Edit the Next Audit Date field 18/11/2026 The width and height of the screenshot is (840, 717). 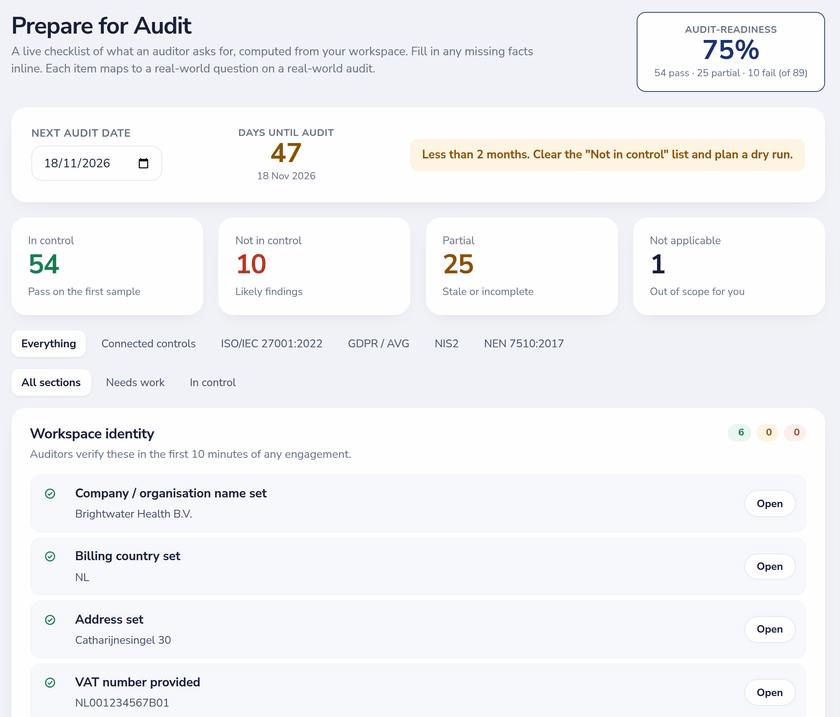click(x=96, y=163)
